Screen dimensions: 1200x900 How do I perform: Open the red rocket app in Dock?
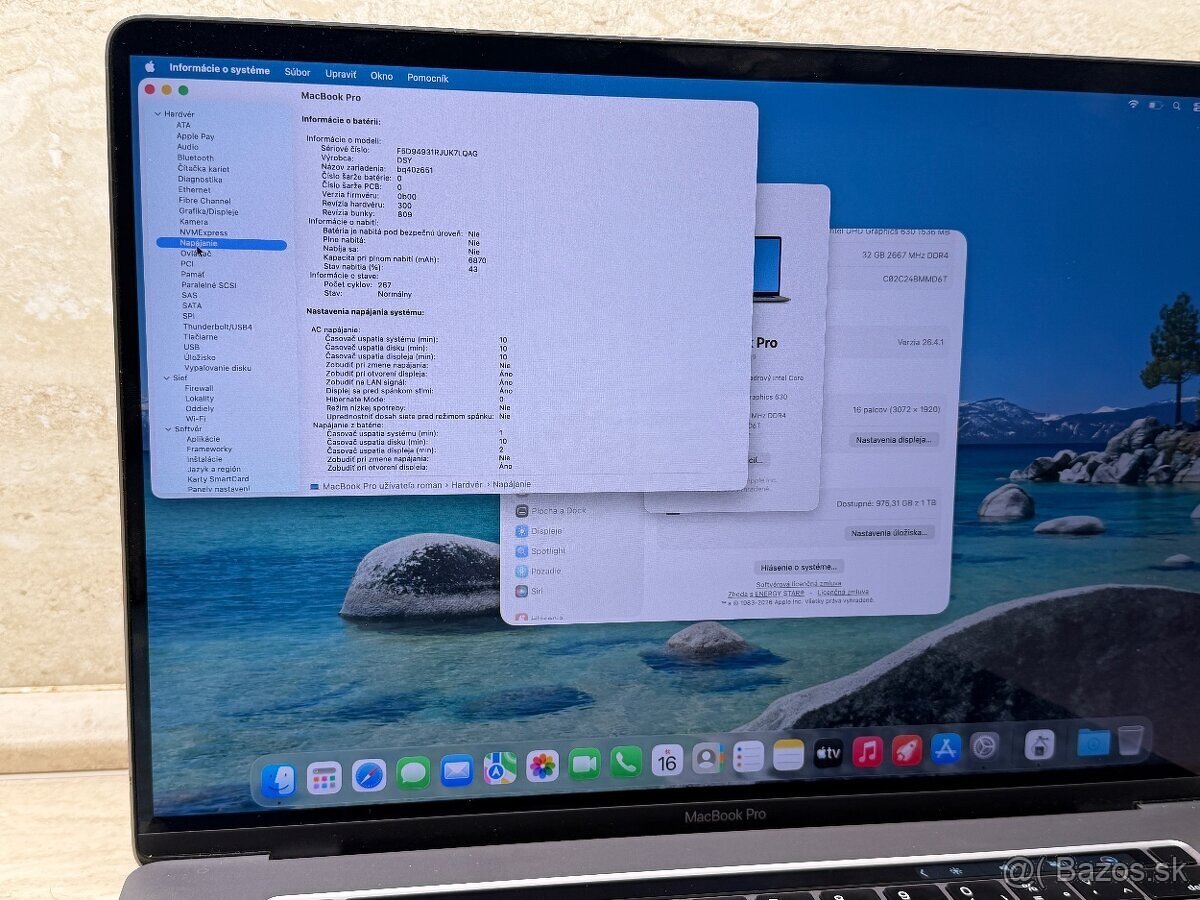click(907, 749)
